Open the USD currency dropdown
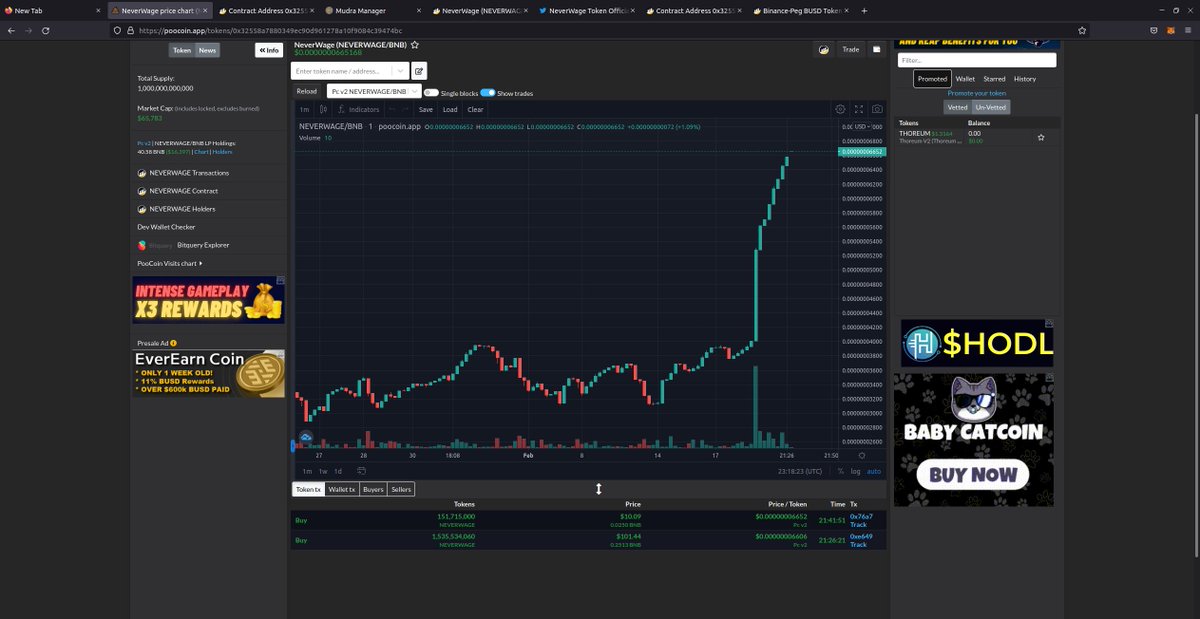Image resolution: width=1200 pixels, height=619 pixels. [x=863, y=127]
